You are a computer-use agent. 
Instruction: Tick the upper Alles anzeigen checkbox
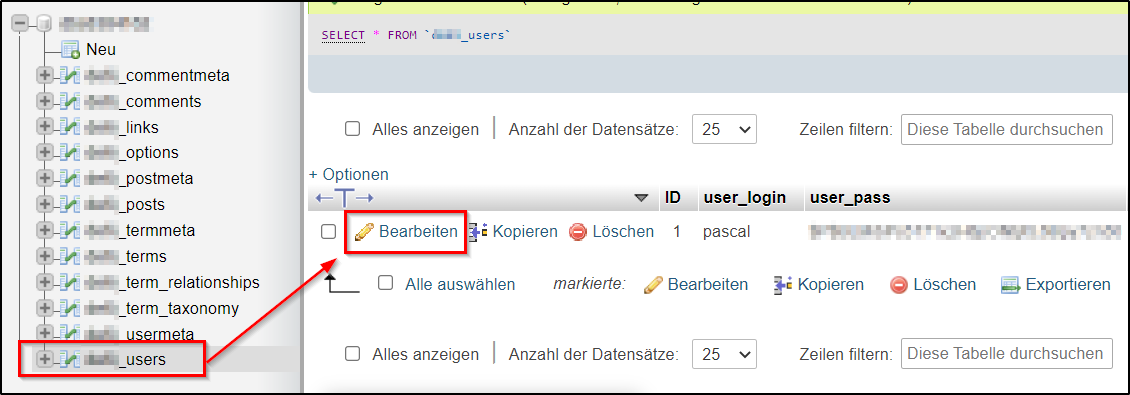click(352, 129)
